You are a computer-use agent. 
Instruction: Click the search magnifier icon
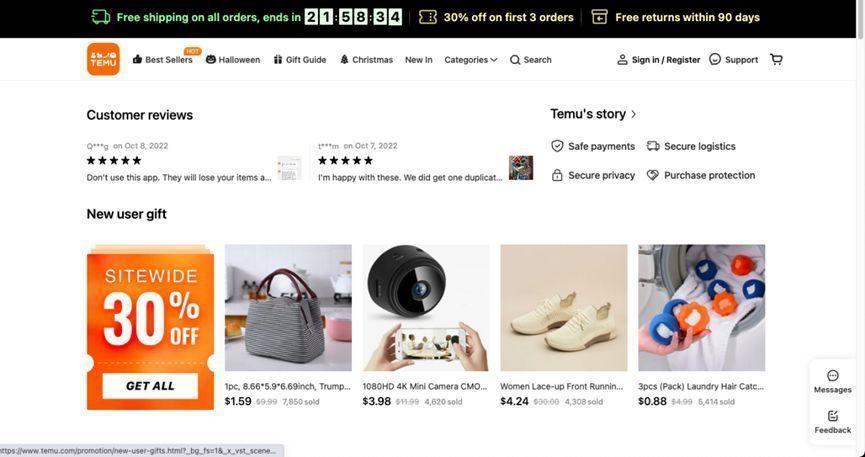click(515, 60)
